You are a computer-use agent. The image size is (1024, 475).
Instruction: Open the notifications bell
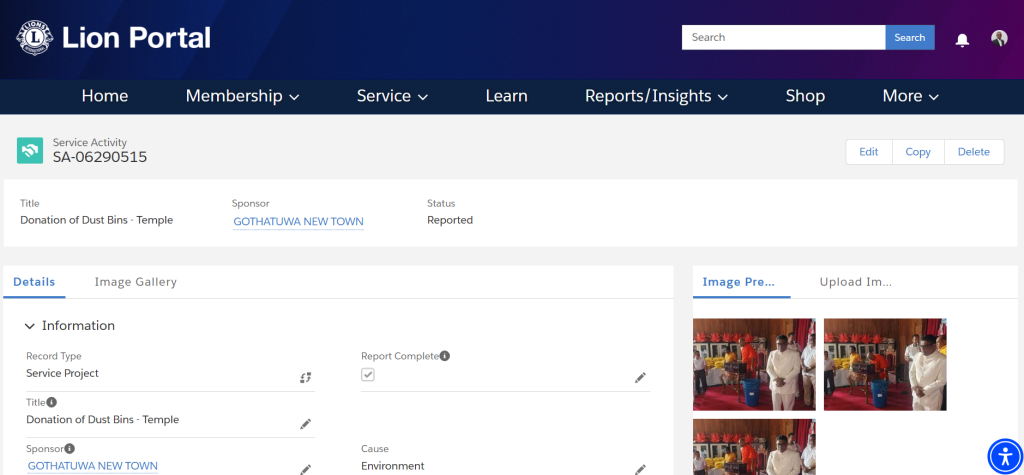coord(962,40)
